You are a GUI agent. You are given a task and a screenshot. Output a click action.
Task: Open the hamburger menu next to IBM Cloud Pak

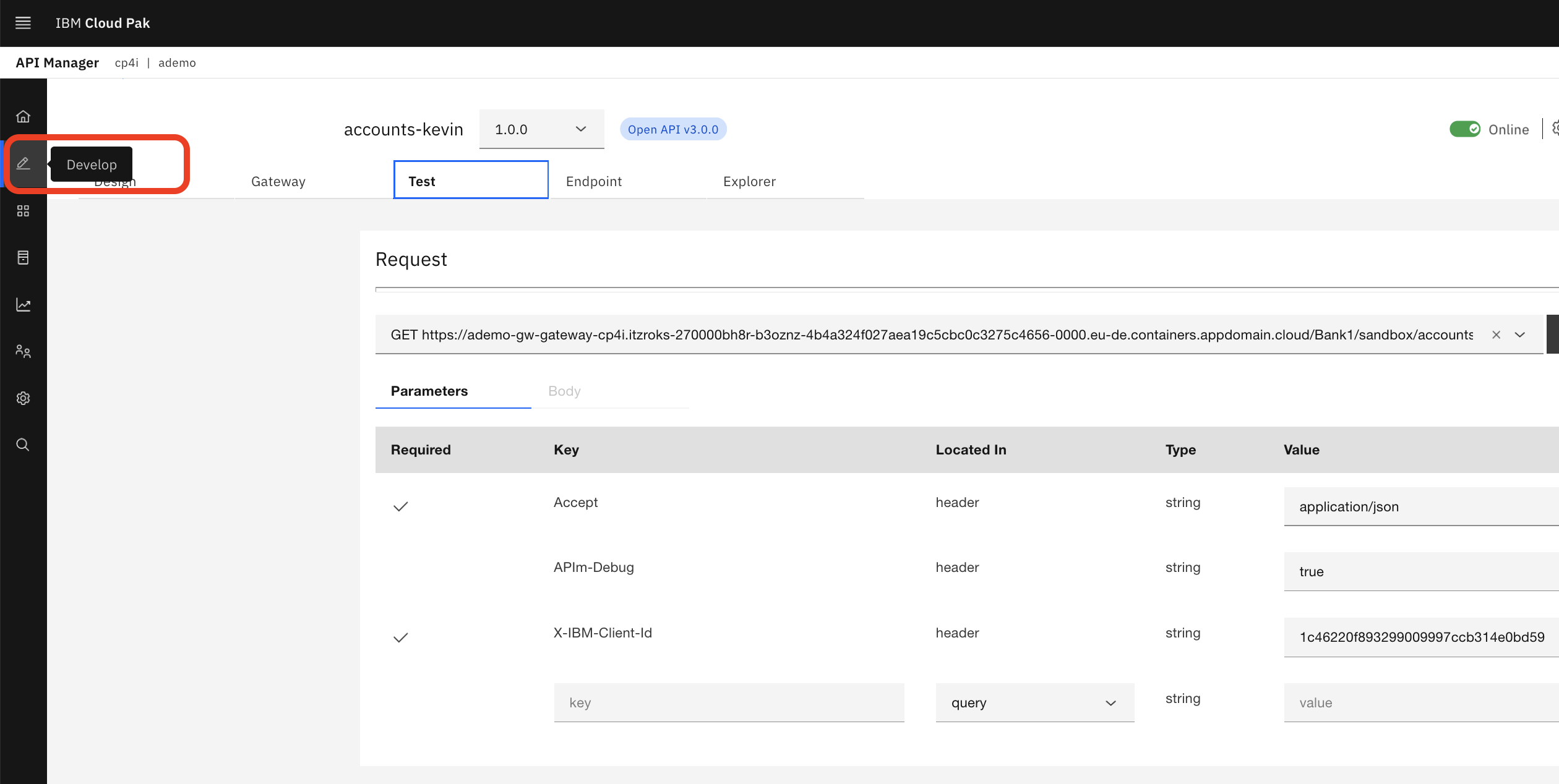(x=23, y=23)
